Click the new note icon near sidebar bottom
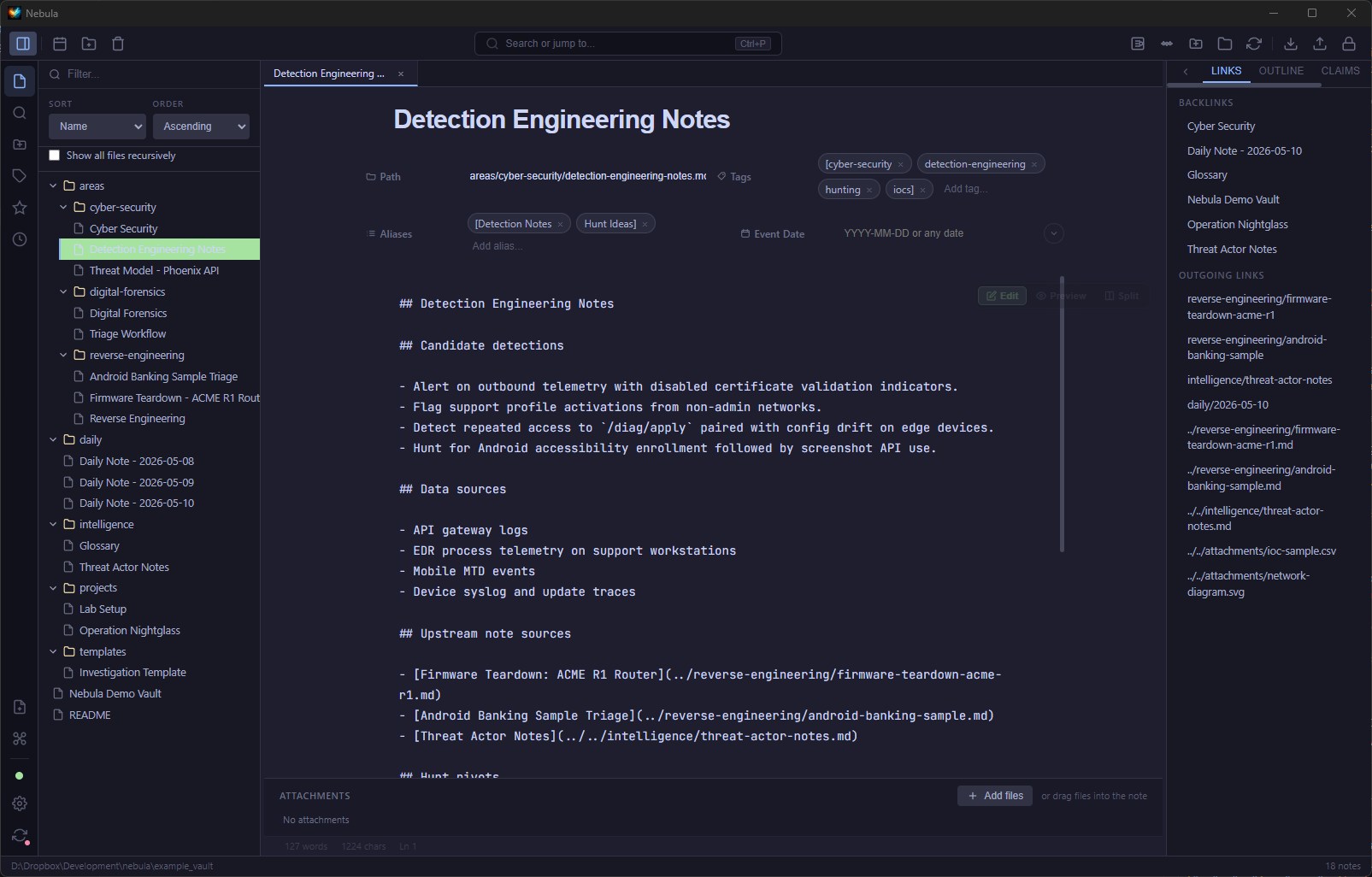This screenshot has width=1372, height=877. [20, 707]
